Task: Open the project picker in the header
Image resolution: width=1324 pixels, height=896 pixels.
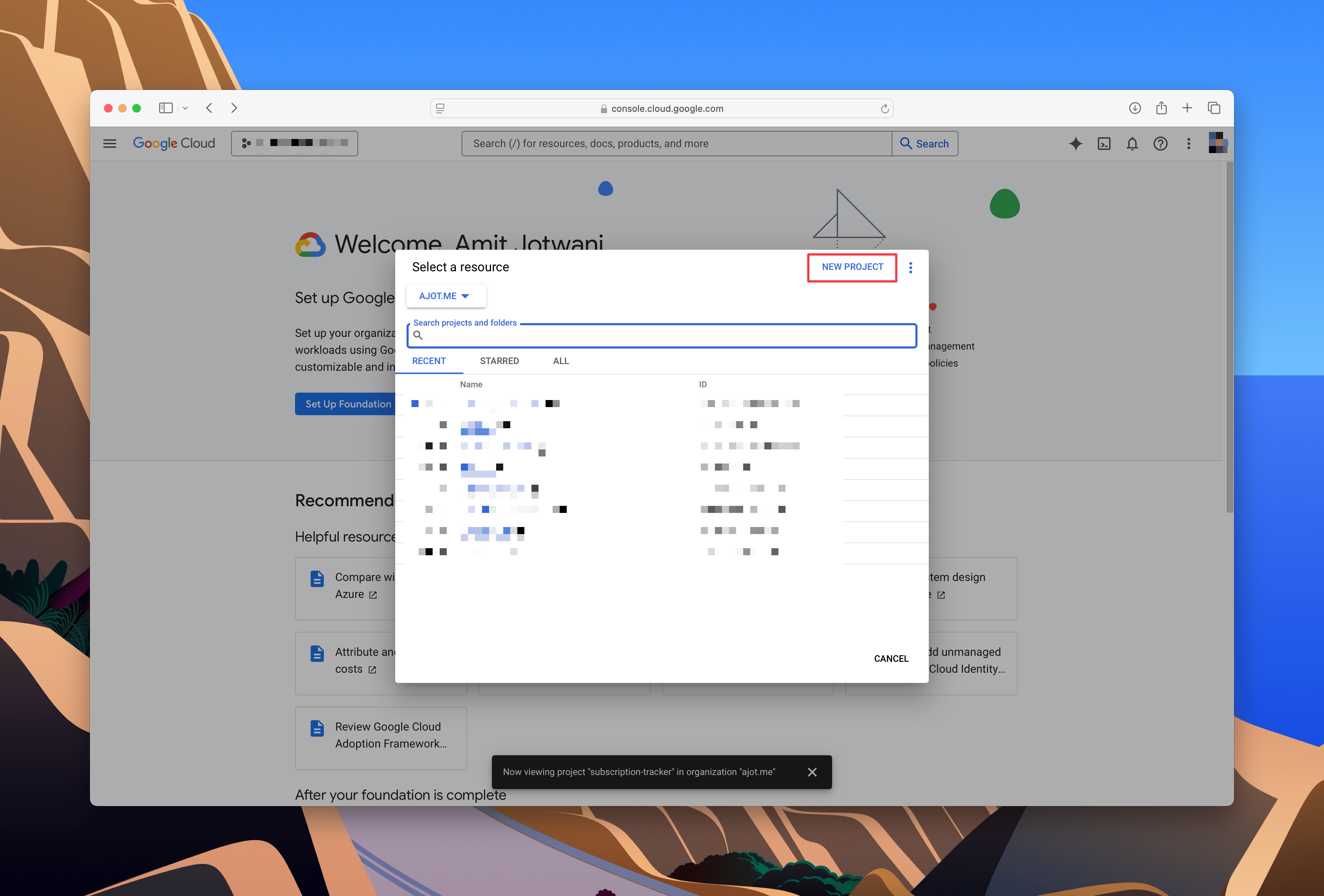Action: 295,144
